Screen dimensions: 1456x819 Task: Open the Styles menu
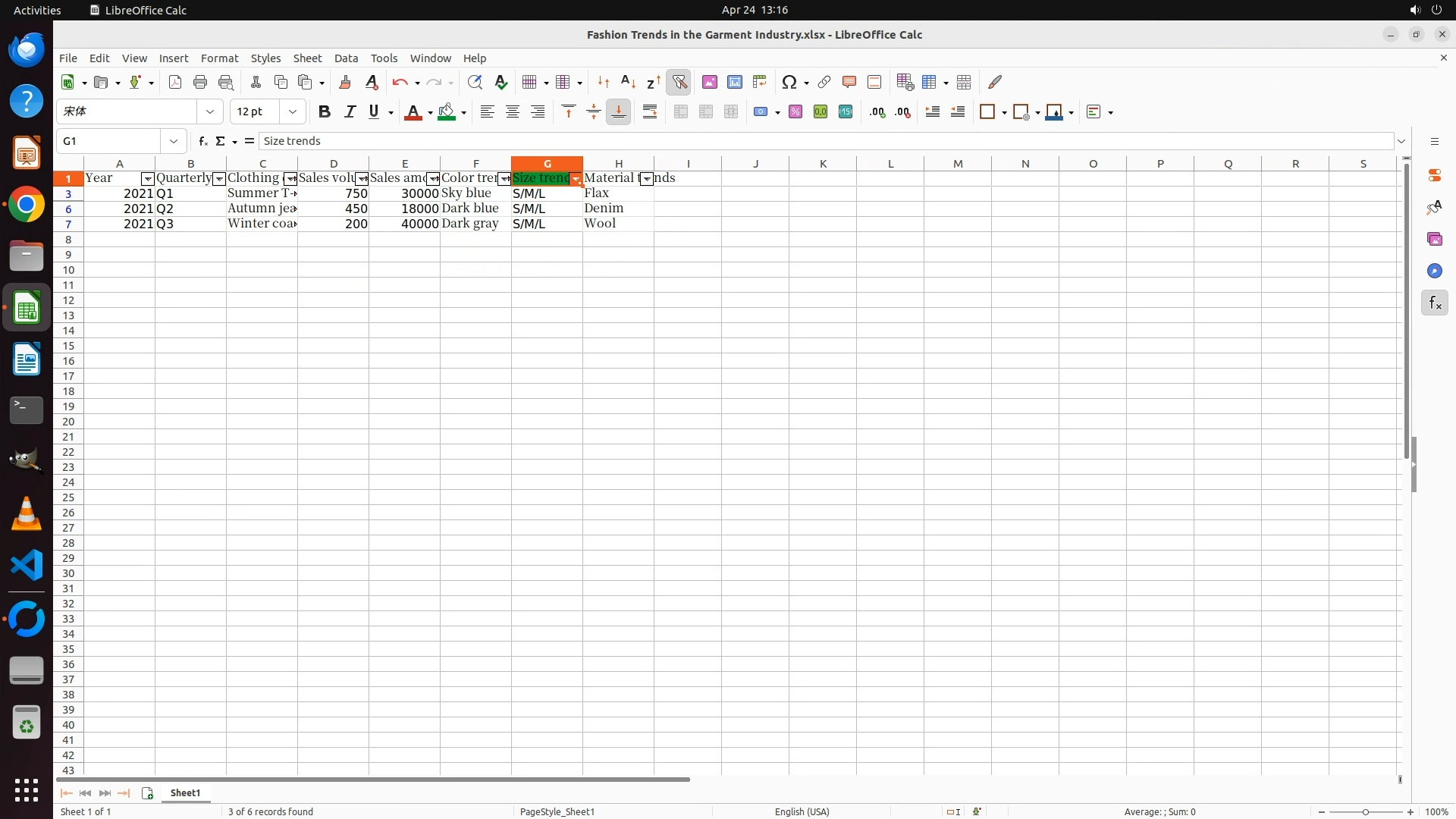click(265, 58)
